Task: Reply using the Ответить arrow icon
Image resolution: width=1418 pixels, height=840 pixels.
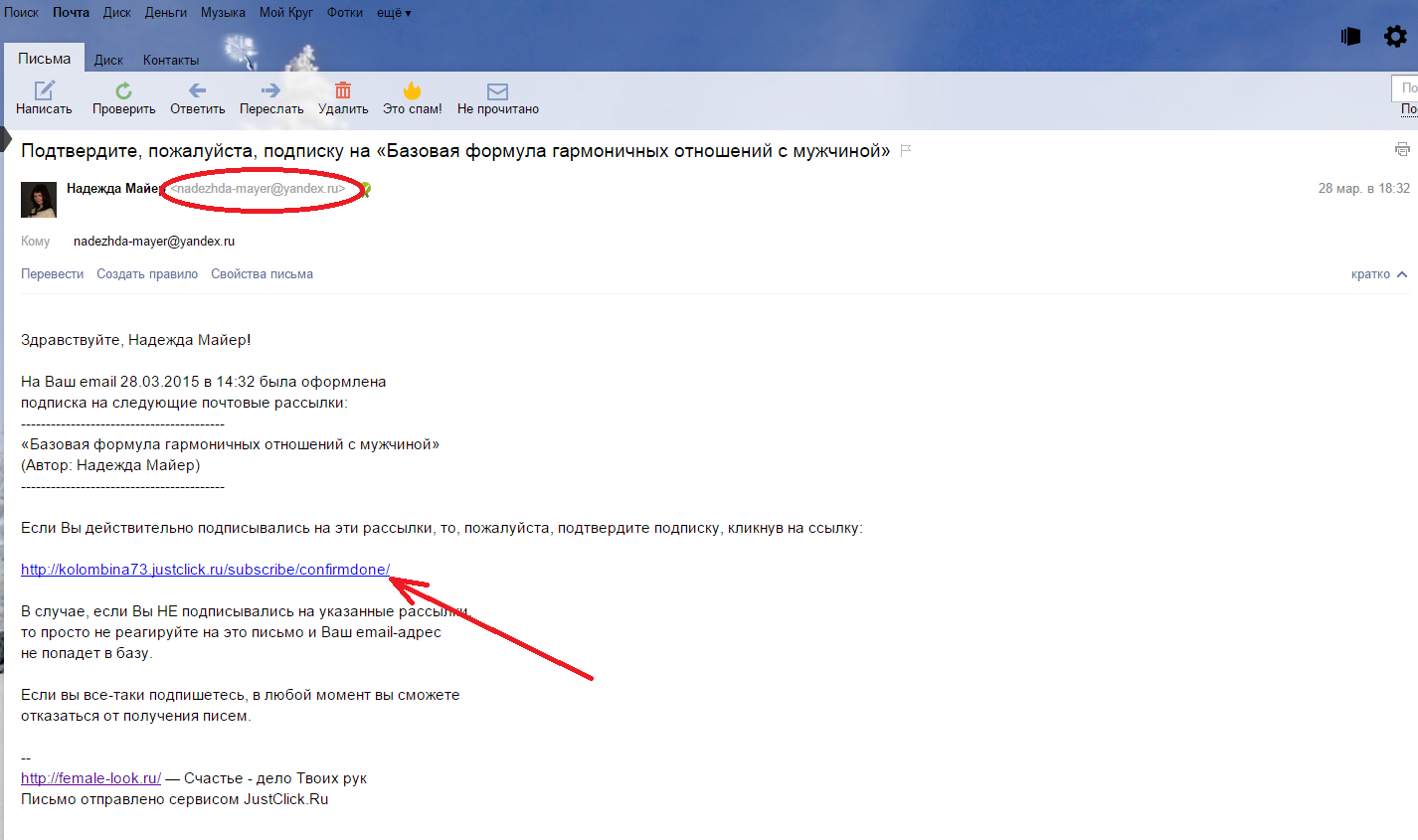Action: coord(197,90)
